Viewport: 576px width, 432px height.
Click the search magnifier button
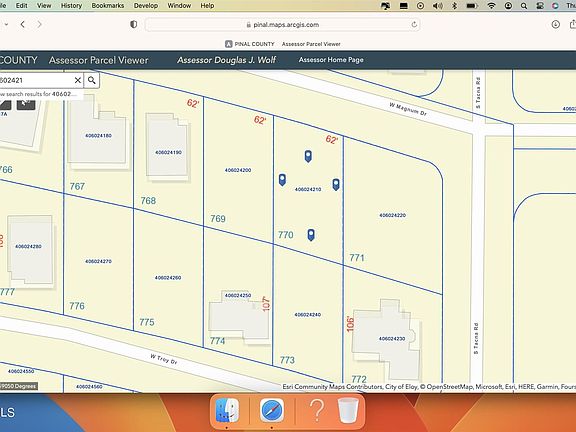point(91,80)
